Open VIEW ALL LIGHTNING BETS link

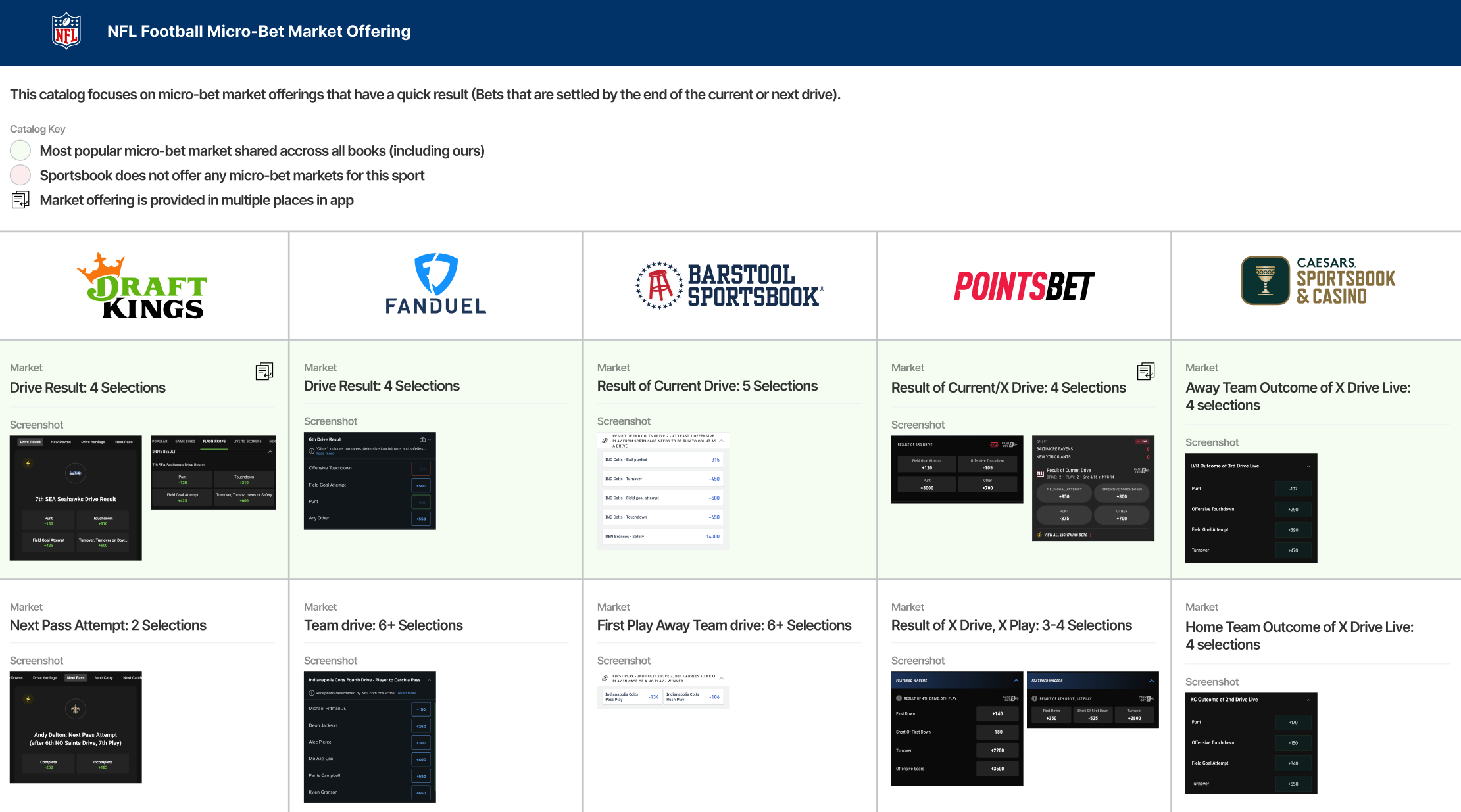pyautogui.click(x=1066, y=535)
